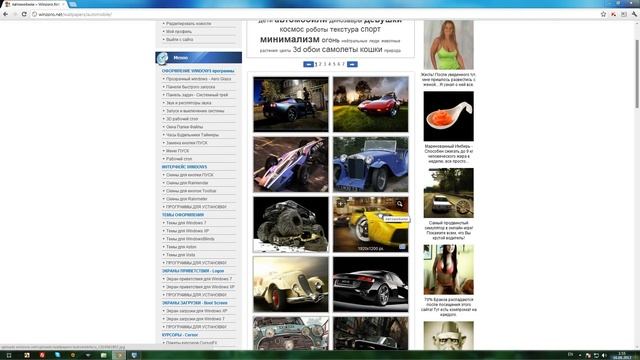This screenshot has width=640, height=360.
Task: Click the red application icon on the taskbar
Action: click(42, 356)
